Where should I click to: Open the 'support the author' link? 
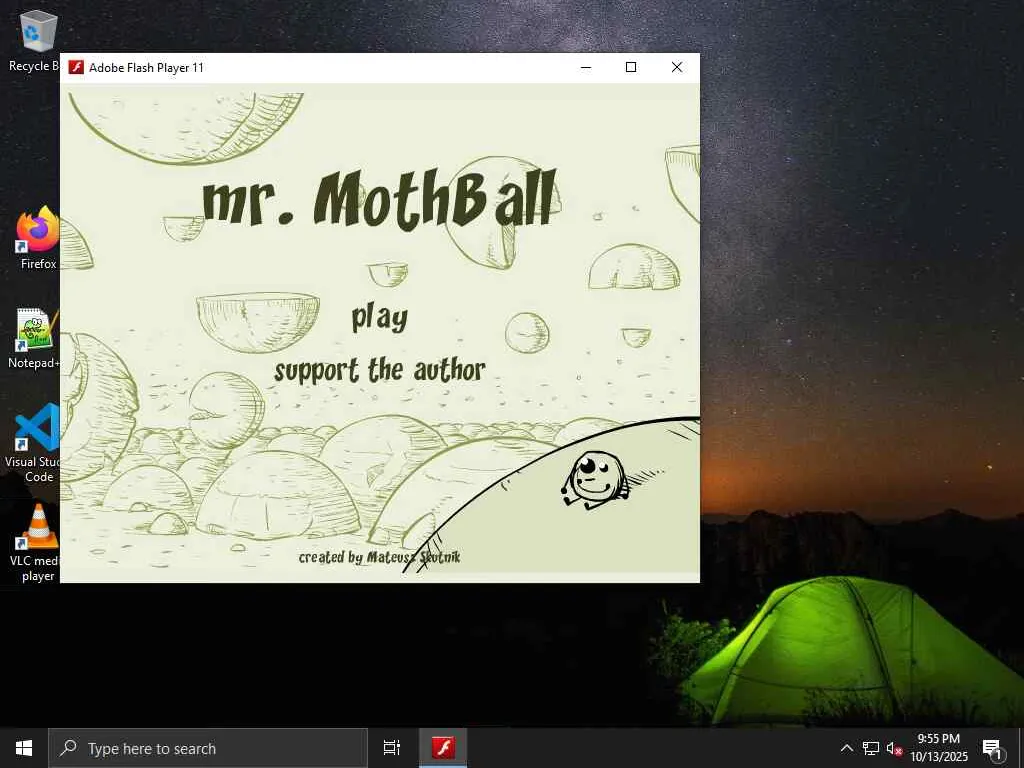[379, 370]
